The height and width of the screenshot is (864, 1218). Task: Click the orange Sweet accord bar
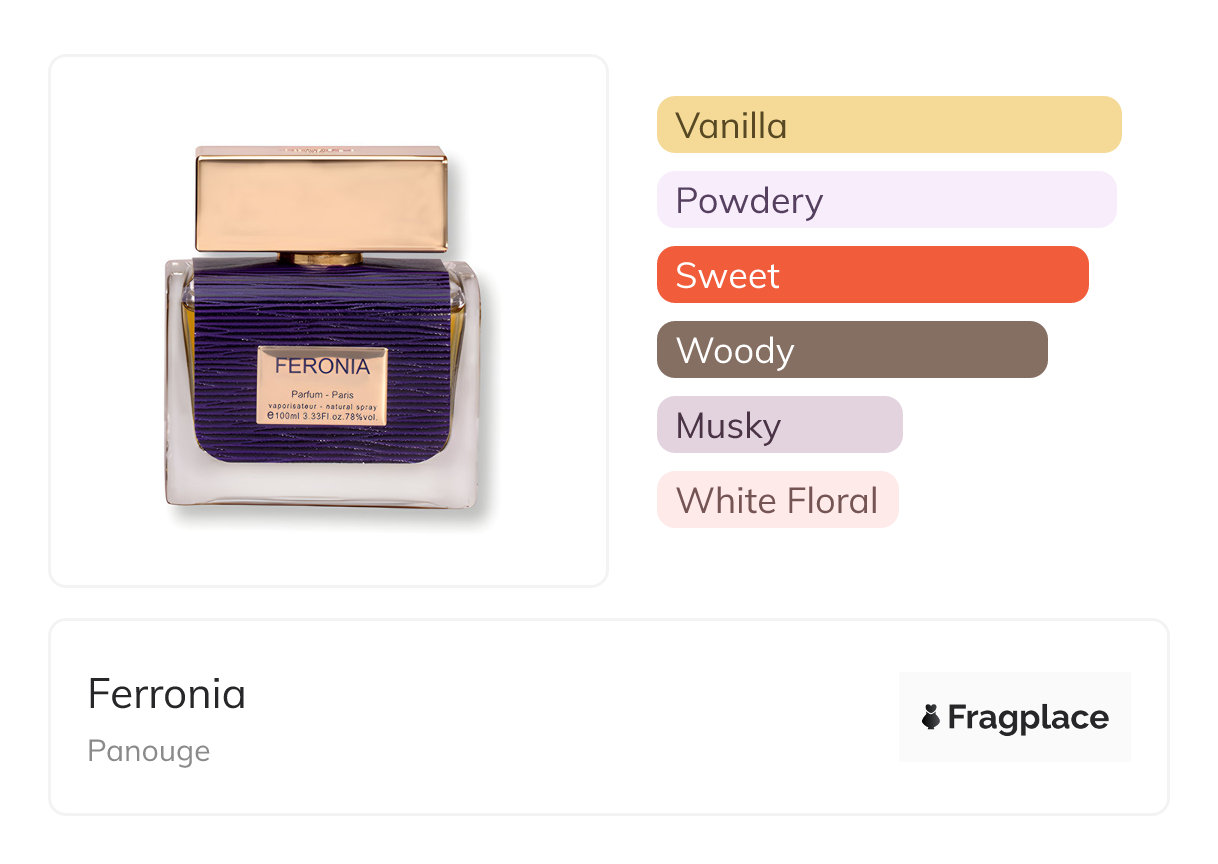tap(872, 275)
